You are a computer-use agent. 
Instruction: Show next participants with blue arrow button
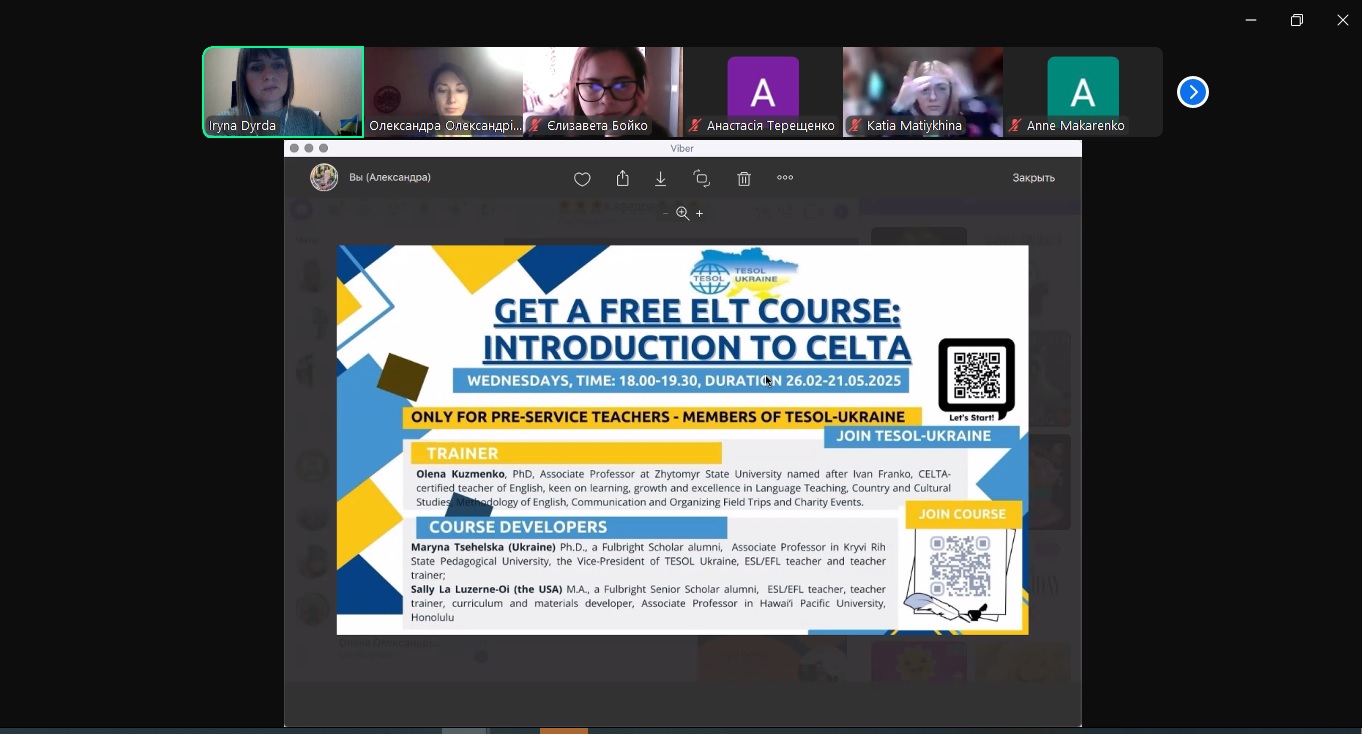pos(1192,92)
